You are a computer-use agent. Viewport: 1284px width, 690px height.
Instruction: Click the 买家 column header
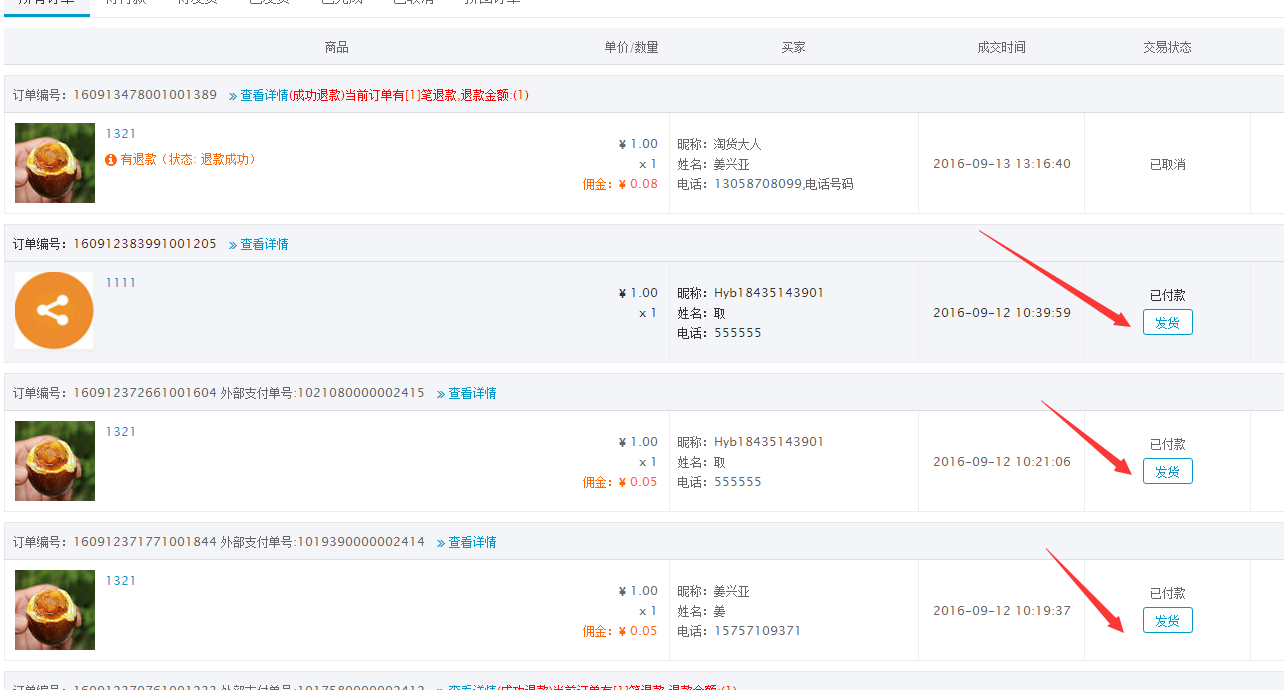[x=793, y=47]
